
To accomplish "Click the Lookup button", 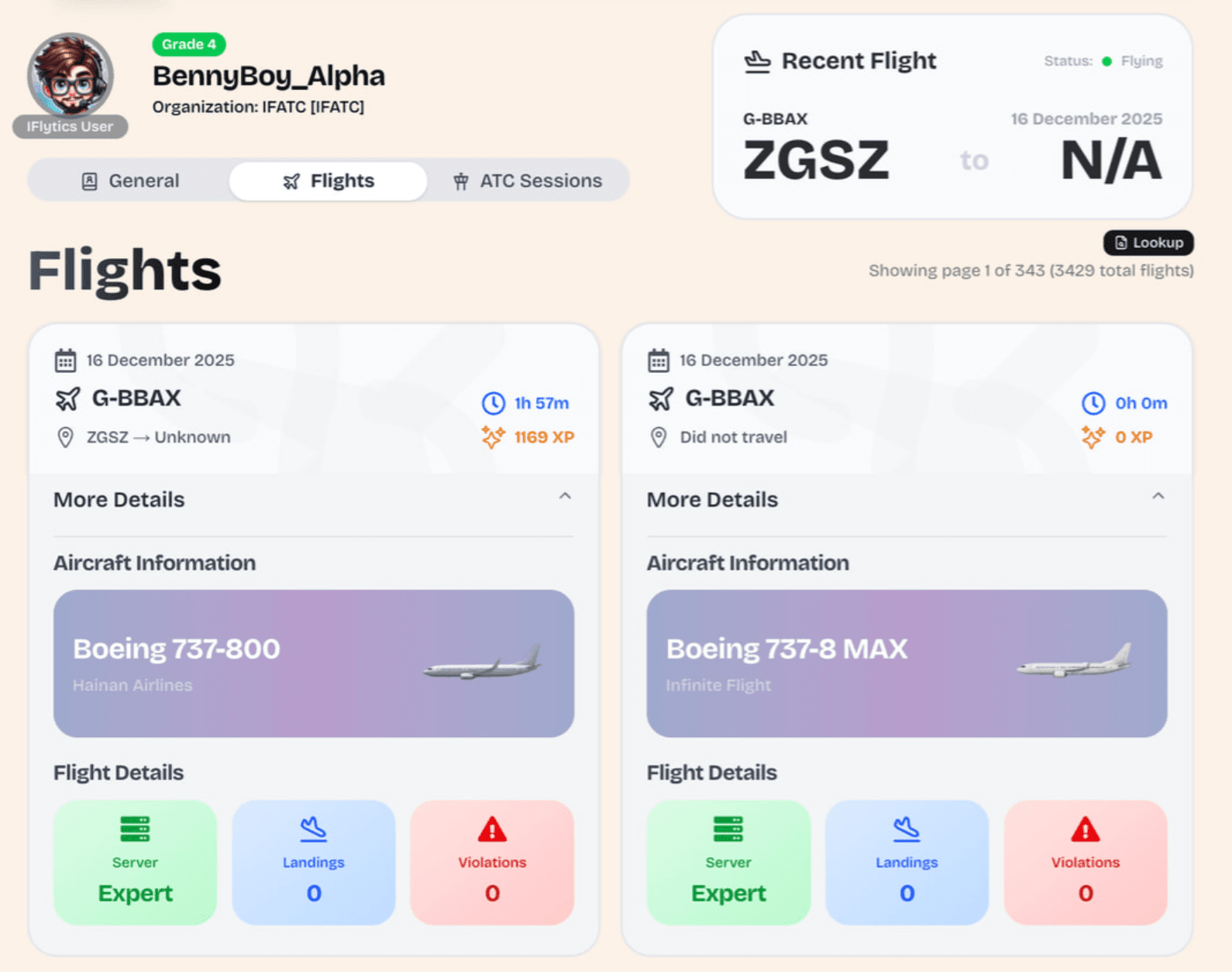I will [1148, 243].
